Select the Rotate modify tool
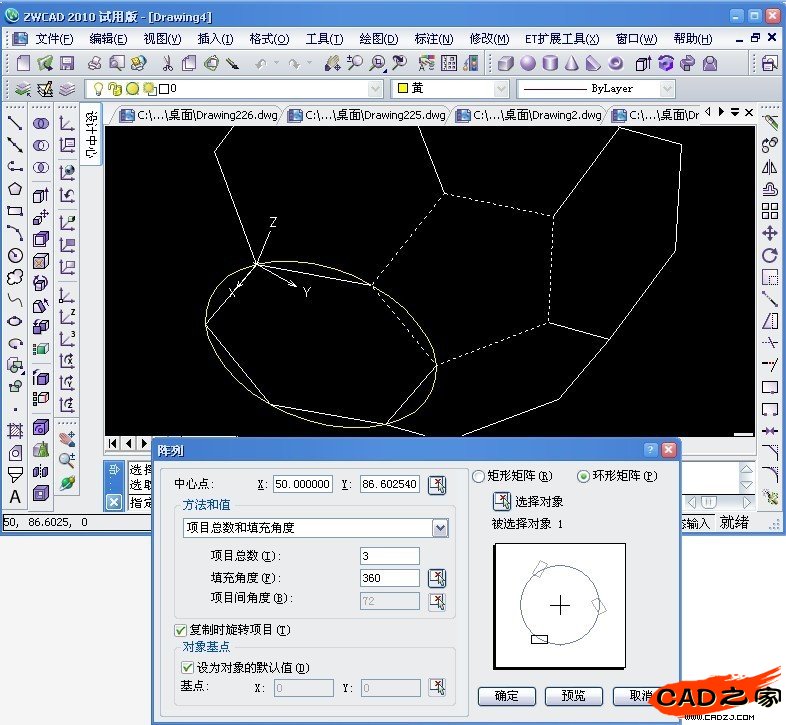 (x=769, y=255)
